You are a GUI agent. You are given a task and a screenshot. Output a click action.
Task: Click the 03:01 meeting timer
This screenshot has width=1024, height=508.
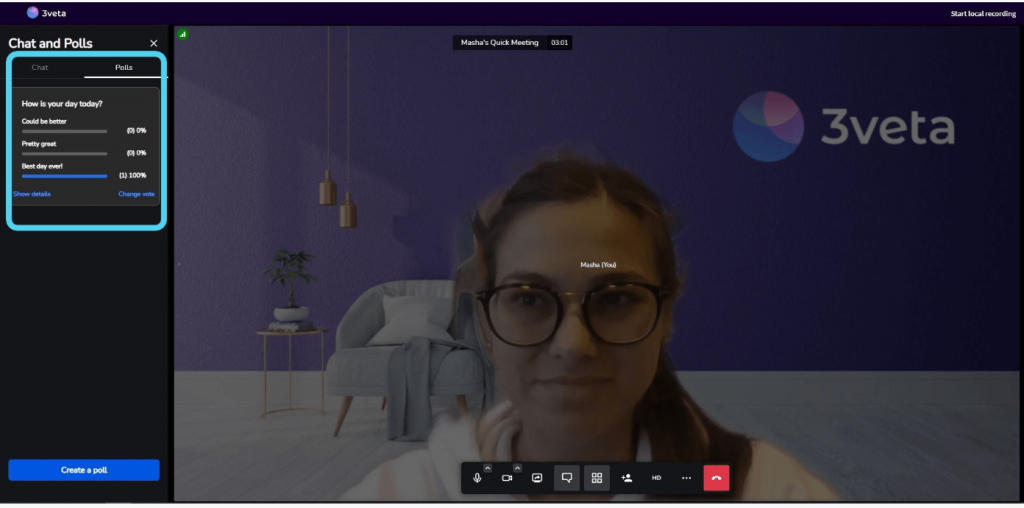click(x=559, y=42)
